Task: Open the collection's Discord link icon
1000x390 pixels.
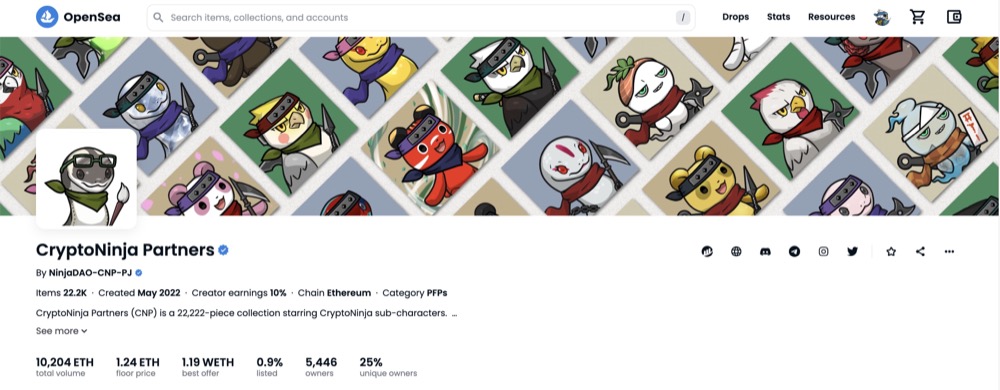Action: coord(765,251)
